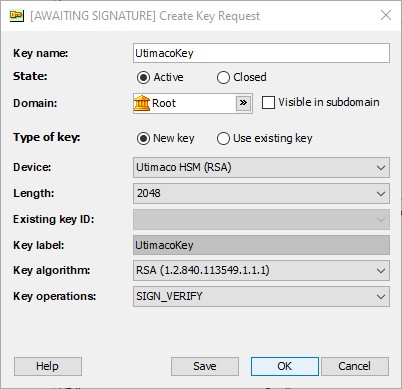Click the Cancel button

click(x=355, y=366)
